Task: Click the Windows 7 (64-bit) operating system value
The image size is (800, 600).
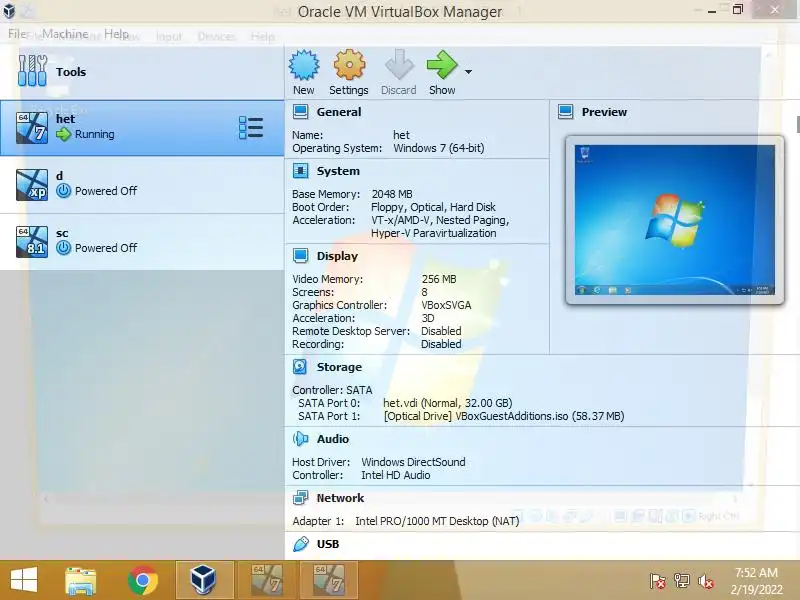Action: (439, 148)
